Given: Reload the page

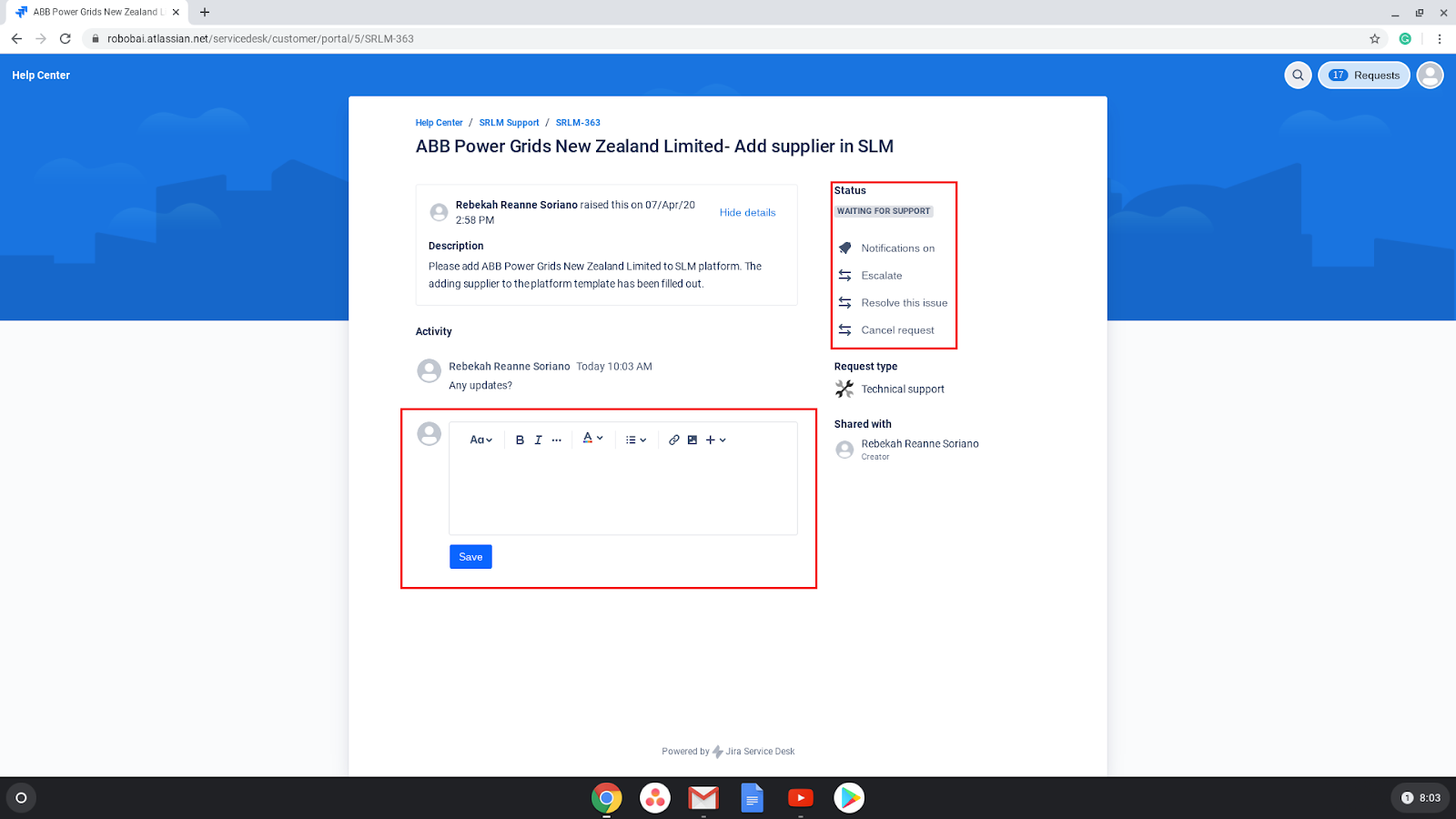Looking at the screenshot, I should [66, 38].
